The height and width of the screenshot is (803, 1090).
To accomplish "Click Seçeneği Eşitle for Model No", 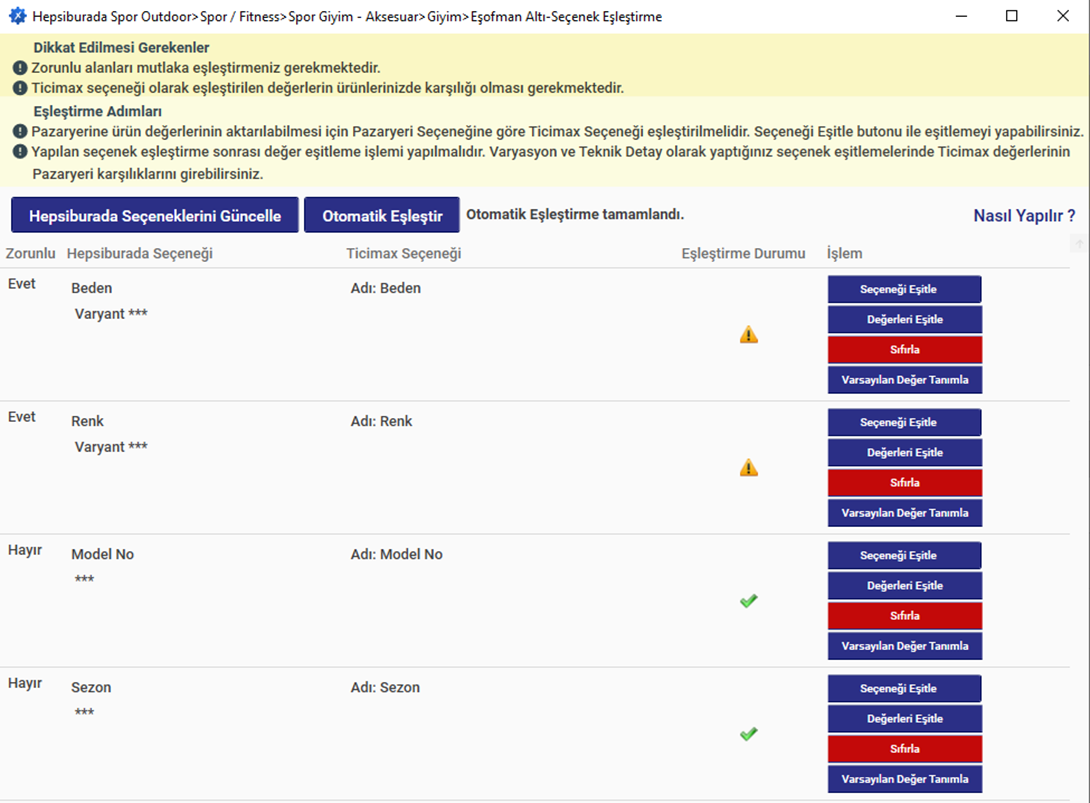I will coord(904,555).
